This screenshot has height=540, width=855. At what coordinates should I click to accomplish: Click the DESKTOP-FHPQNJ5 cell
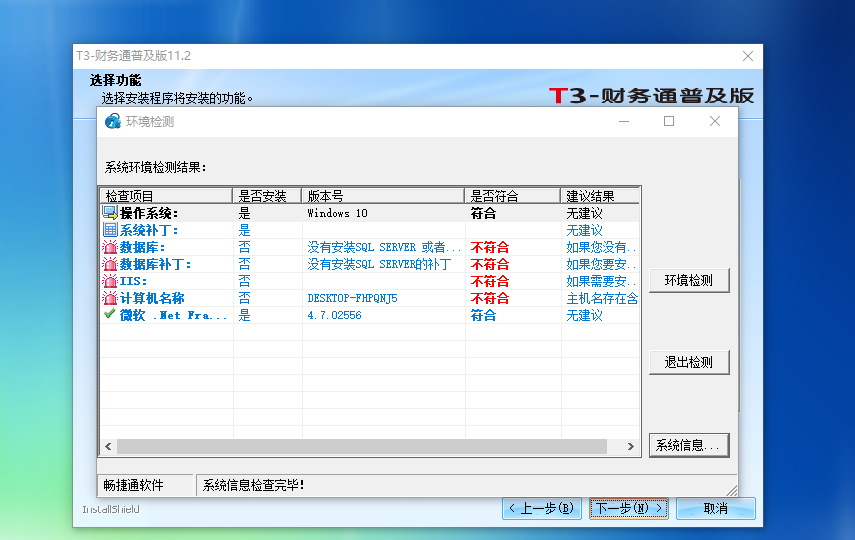(x=352, y=298)
